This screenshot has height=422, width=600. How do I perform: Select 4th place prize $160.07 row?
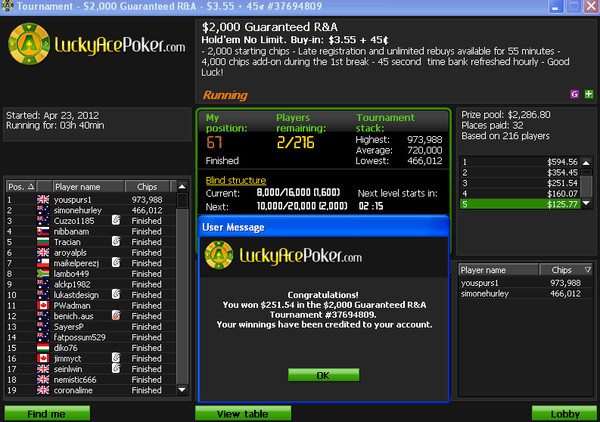(x=520, y=194)
